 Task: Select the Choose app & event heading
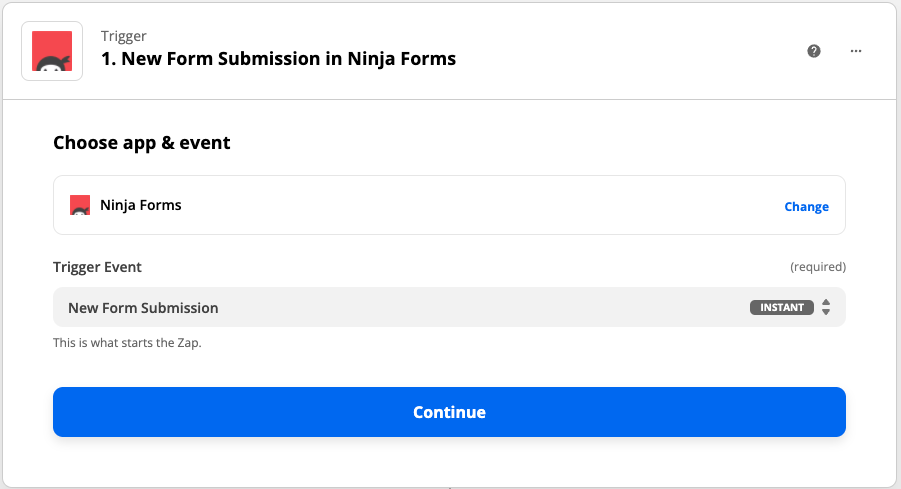(x=141, y=143)
